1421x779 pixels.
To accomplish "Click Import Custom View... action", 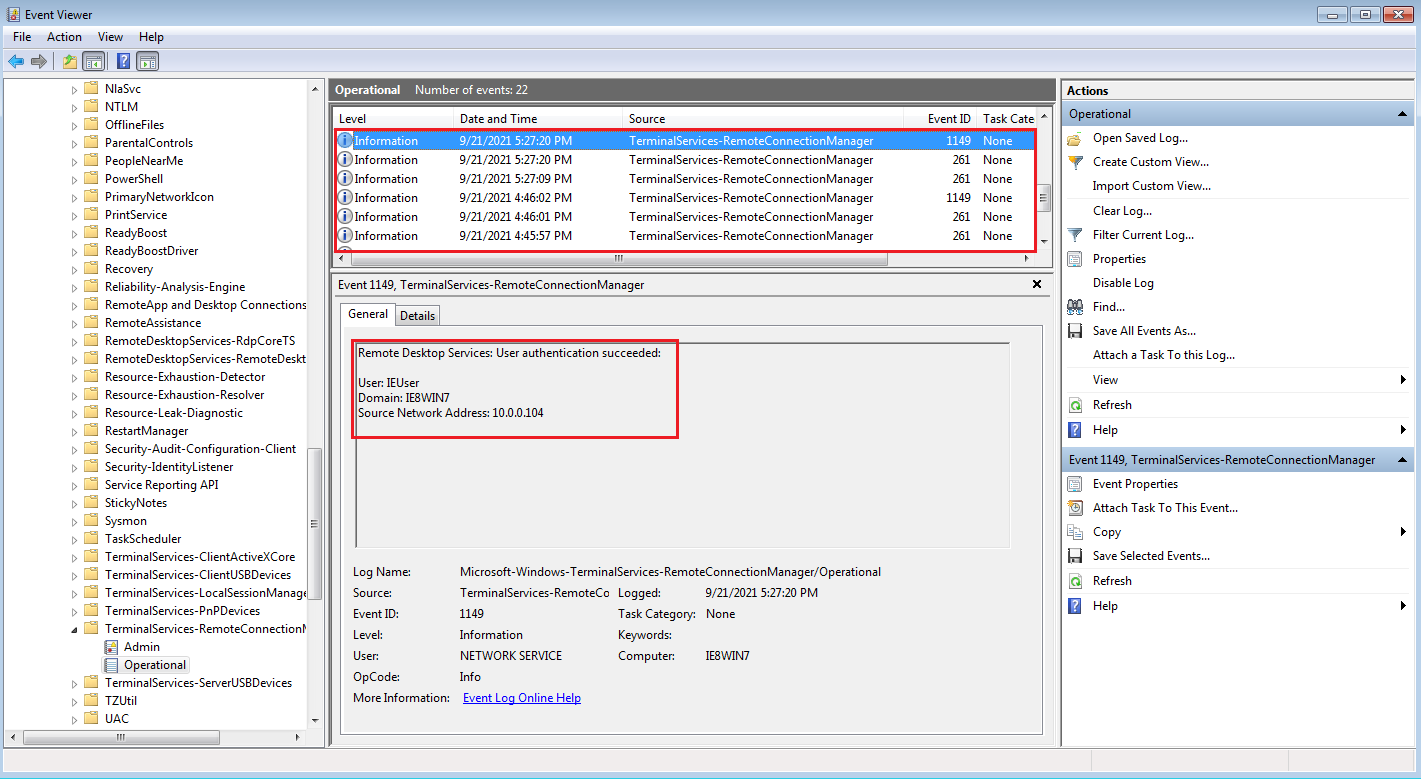I will tap(1152, 186).
